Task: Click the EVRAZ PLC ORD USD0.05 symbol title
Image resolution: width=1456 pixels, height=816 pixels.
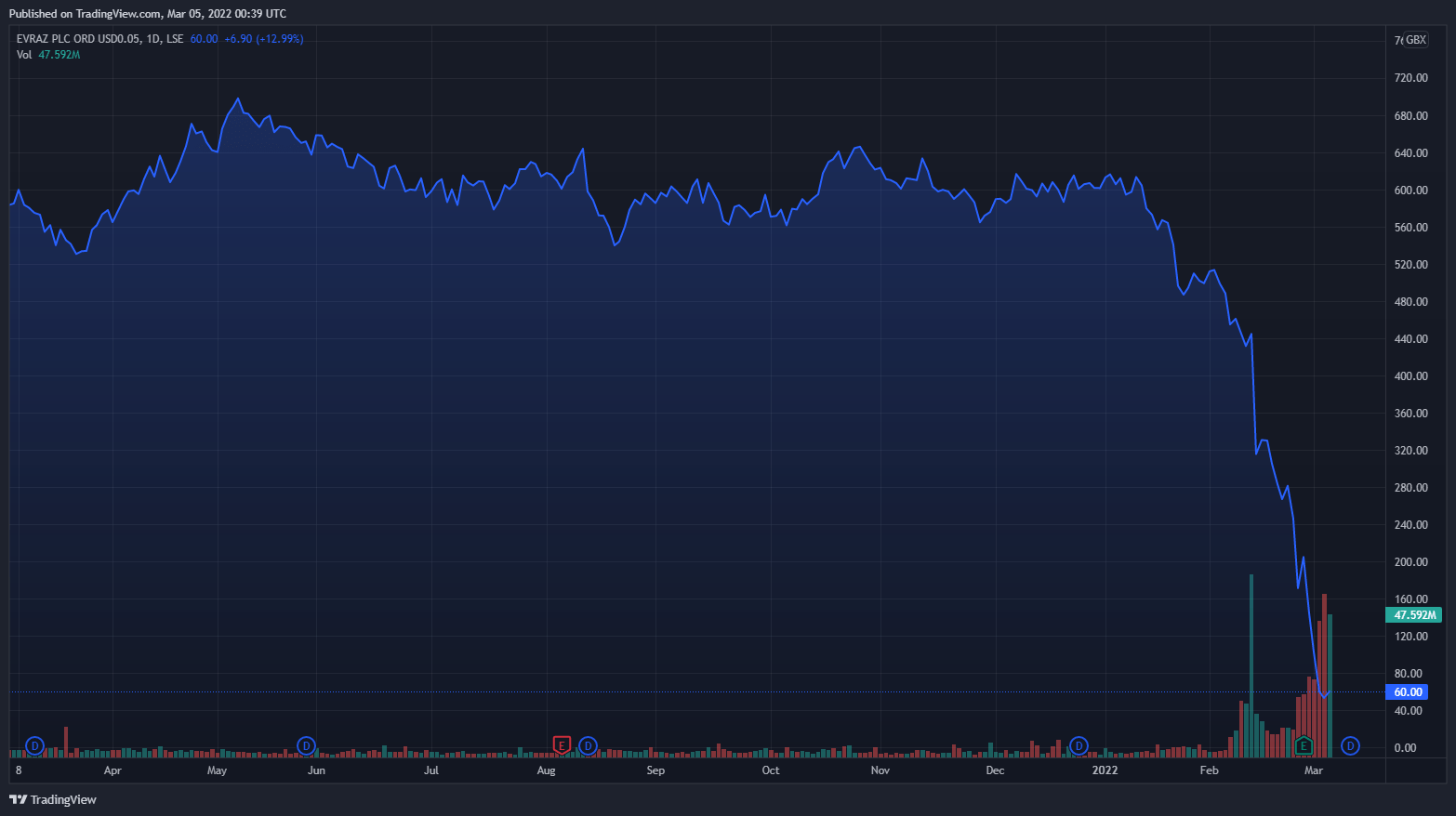Action: pos(78,39)
